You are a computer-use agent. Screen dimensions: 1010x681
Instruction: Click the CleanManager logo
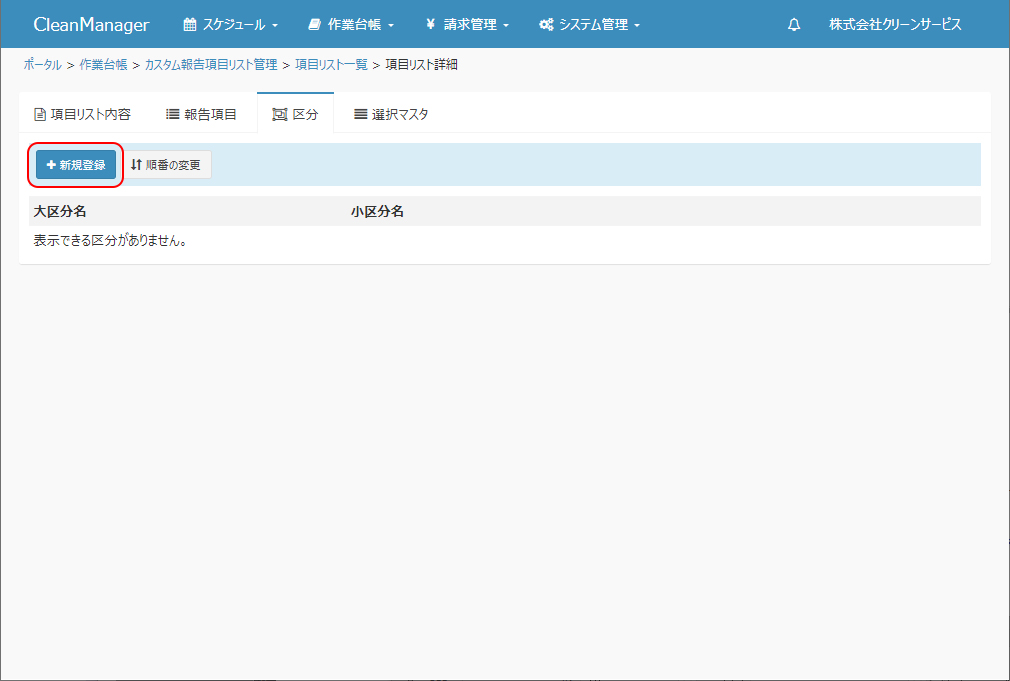coord(91,25)
